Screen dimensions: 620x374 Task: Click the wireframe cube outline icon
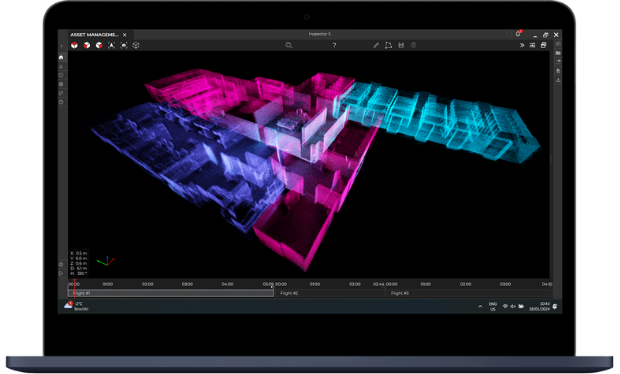(136, 45)
